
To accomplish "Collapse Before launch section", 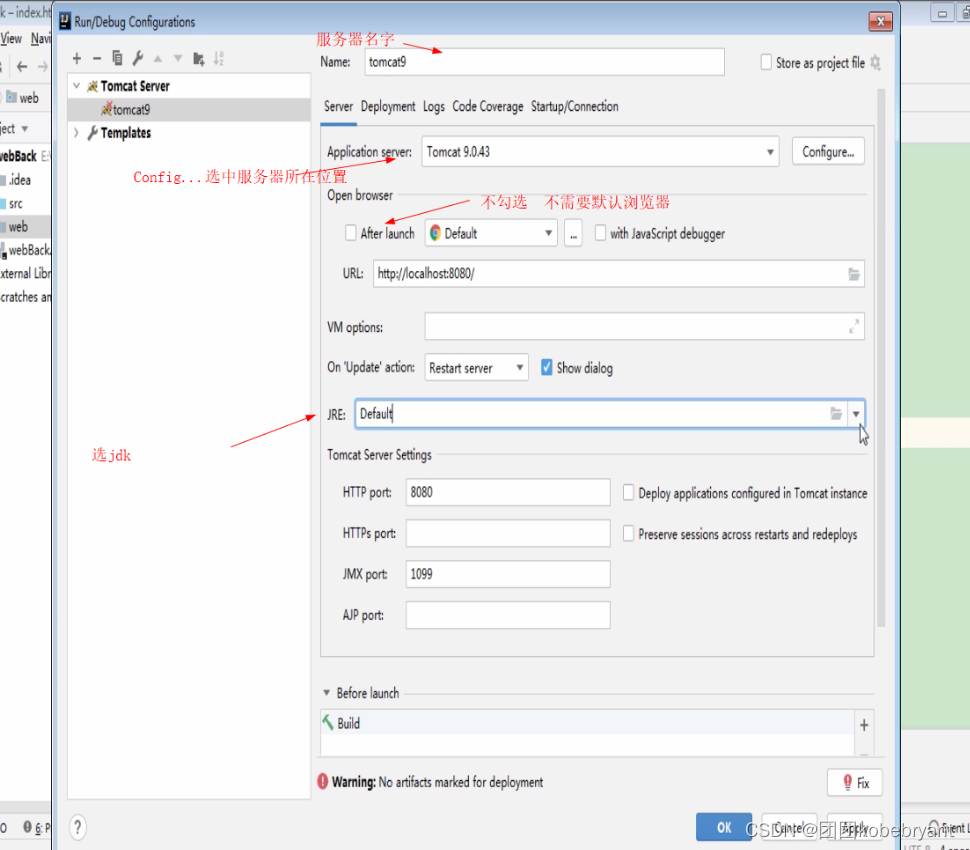I will 327,693.
